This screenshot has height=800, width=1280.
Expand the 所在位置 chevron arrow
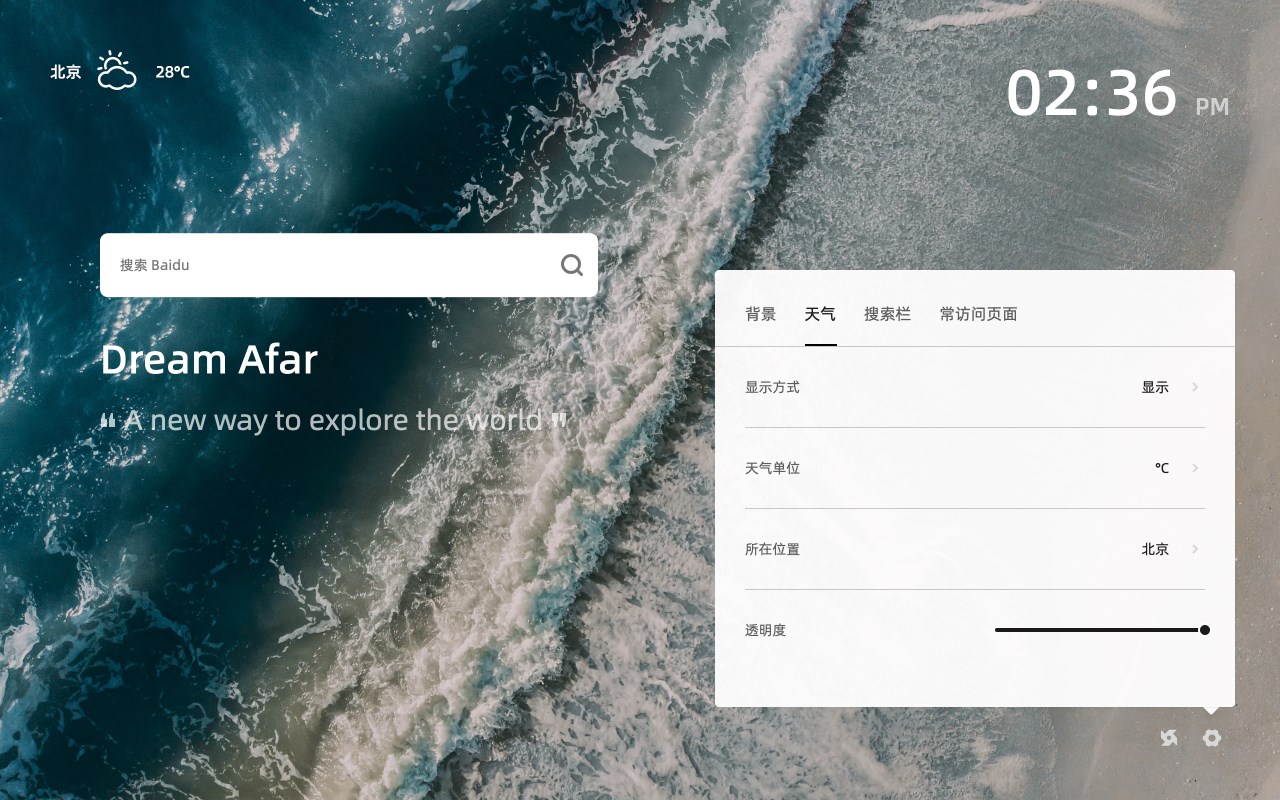pyautogui.click(x=1195, y=549)
